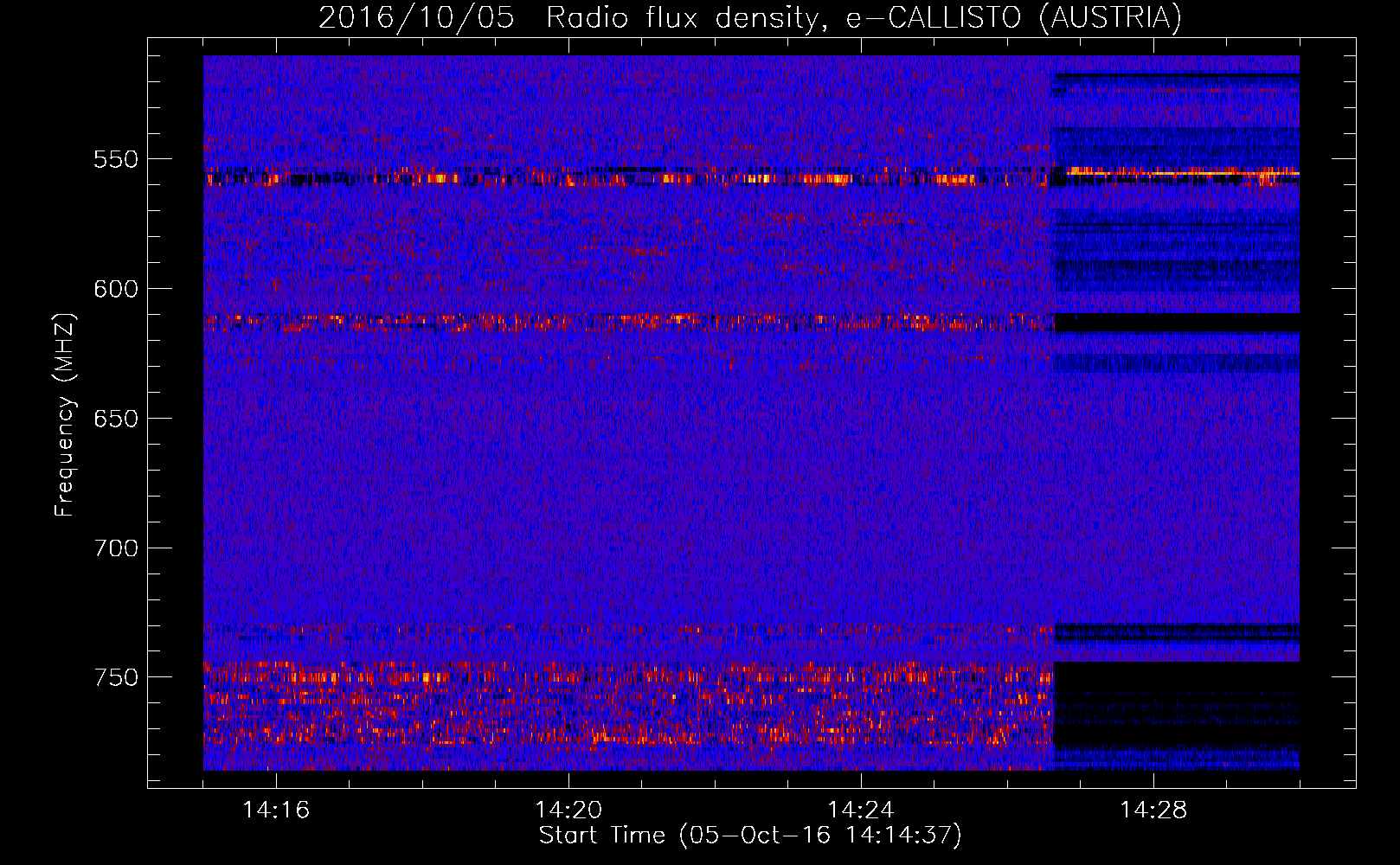Image resolution: width=1400 pixels, height=865 pixels.
Task: Click the 'Start Time (05-Oct-16 14:14:37)' axis label
Action: pyautogui.click(x=750, y=836)
